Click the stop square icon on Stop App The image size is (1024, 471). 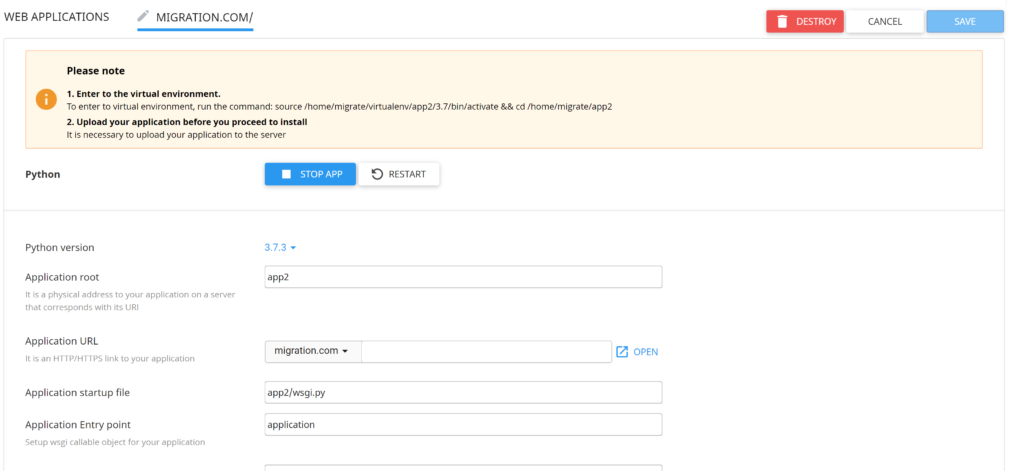(x=286, y=174)
